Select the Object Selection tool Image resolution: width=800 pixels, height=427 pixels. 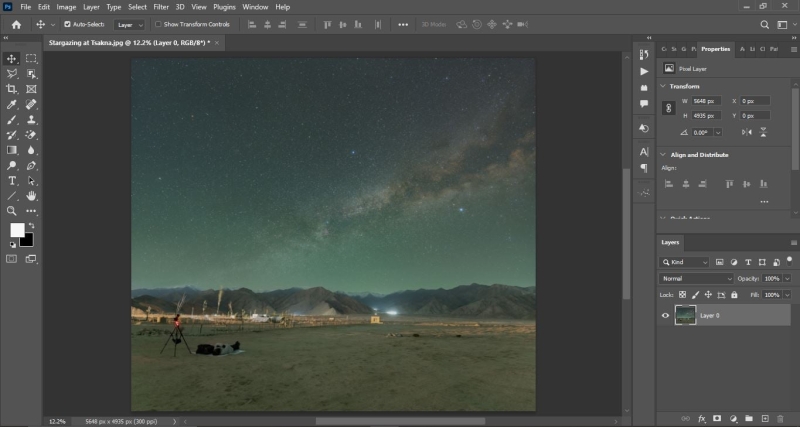coord(31,74)
